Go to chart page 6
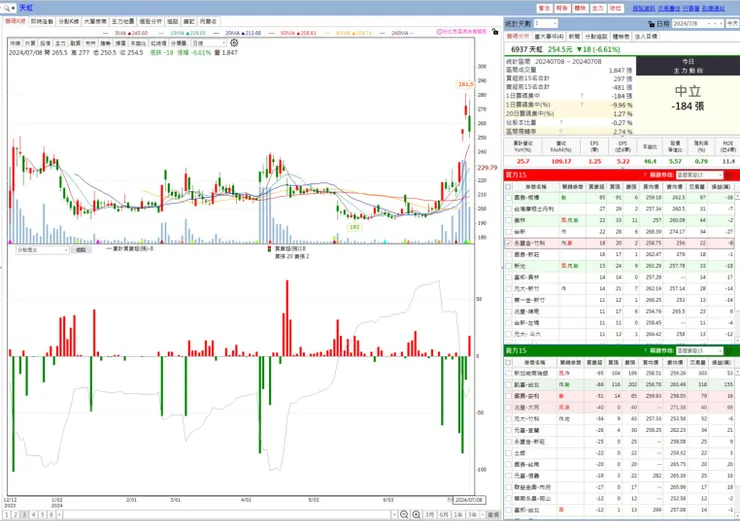The height and width of the screenshot is (521, 740). point(51,515)
